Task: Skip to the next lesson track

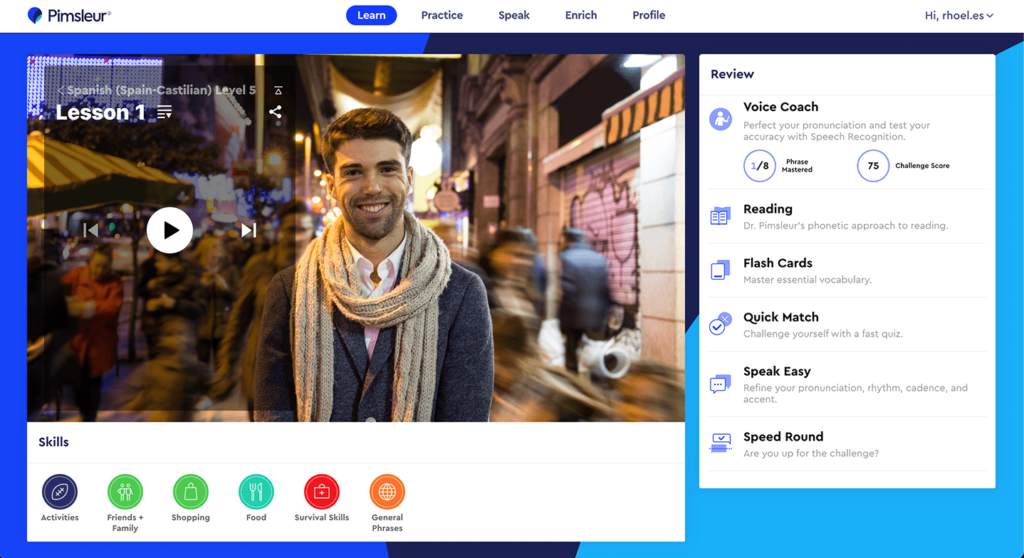Action: point(248,231)
